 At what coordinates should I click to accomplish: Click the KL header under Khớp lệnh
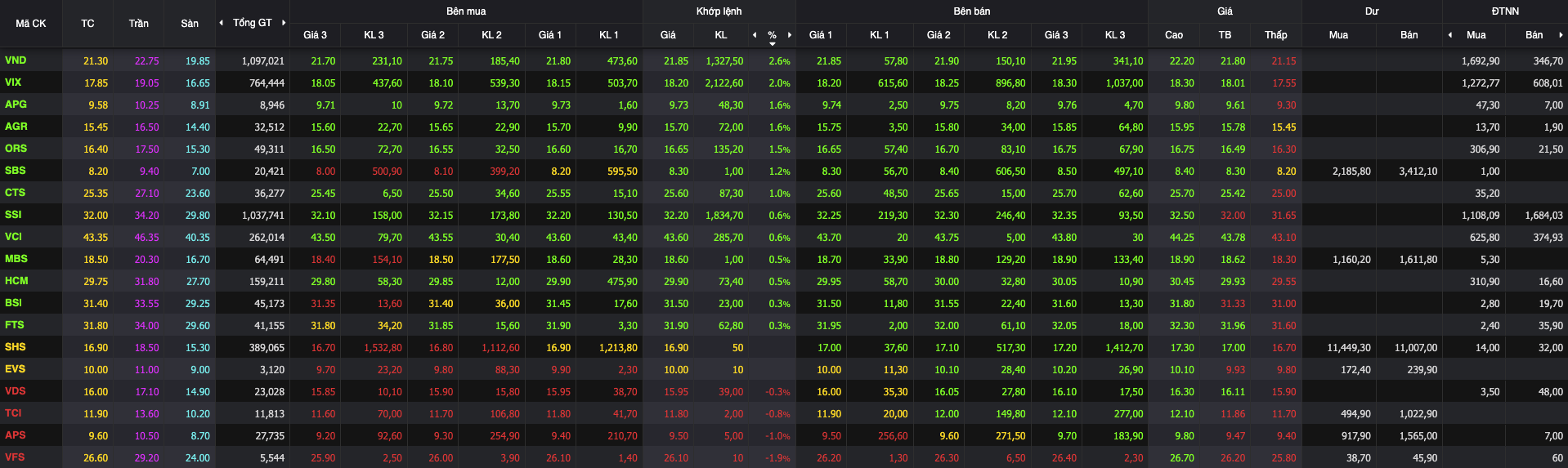point(721,35)
